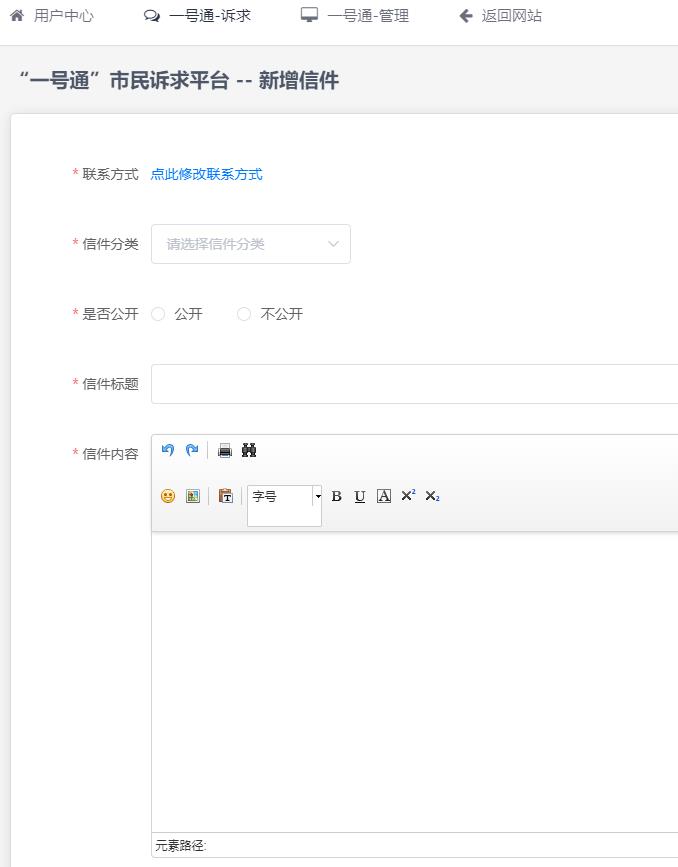Viewport: 678px width, 867px height.
Task: Click the undo icon in editor toolbar
Action: pos(168,450)
